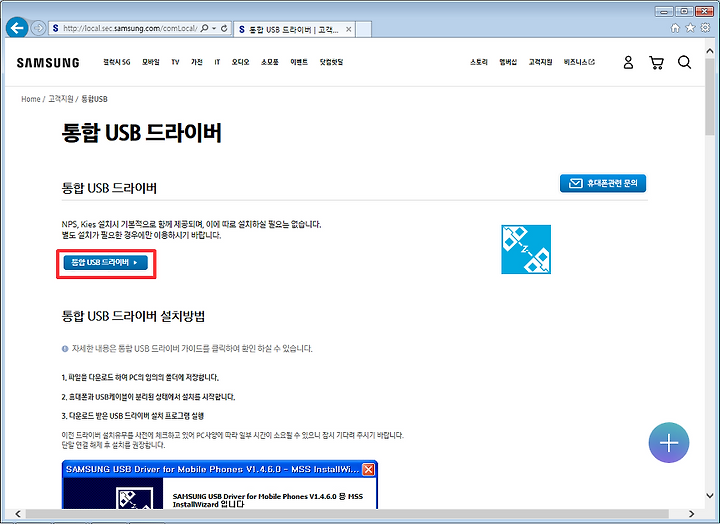This screenshot has height=524, width=720.
Task: Click the installer dialog title bar text
Action: tap(212, 469)
